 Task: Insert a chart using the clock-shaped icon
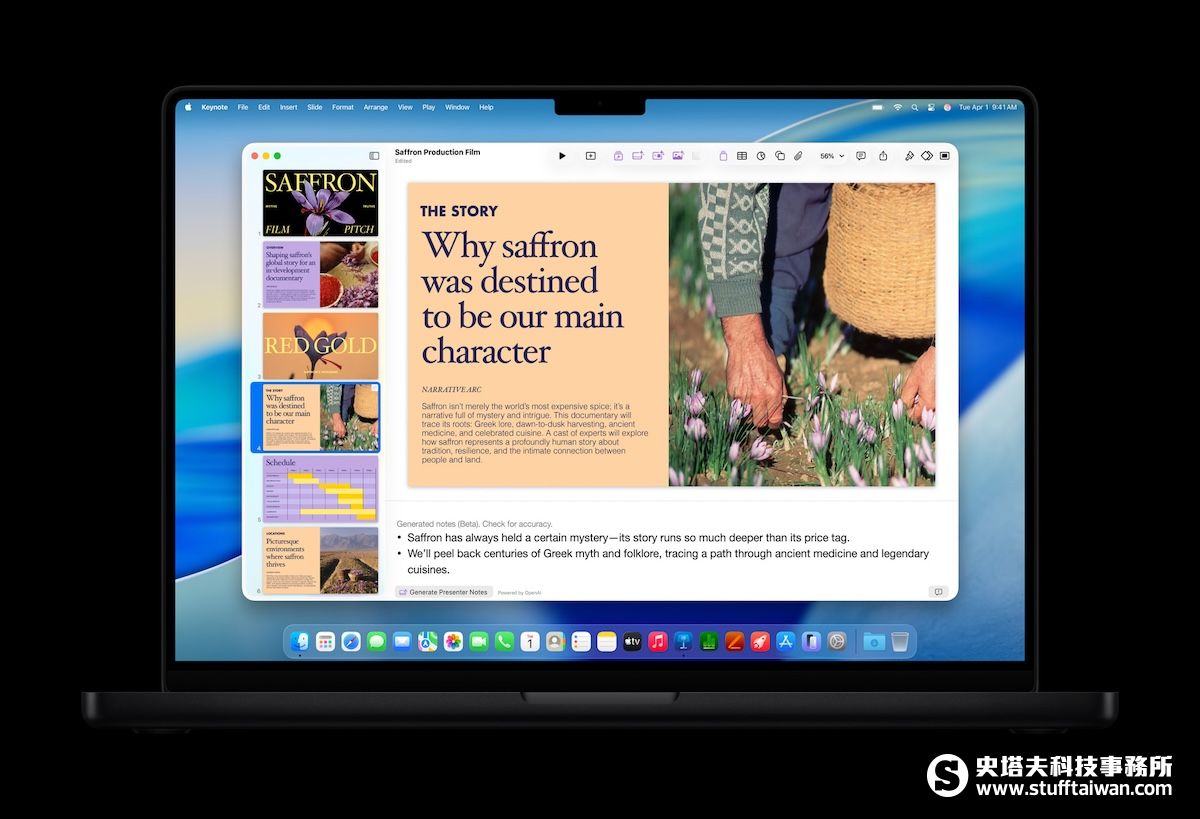tap(761, 156)
